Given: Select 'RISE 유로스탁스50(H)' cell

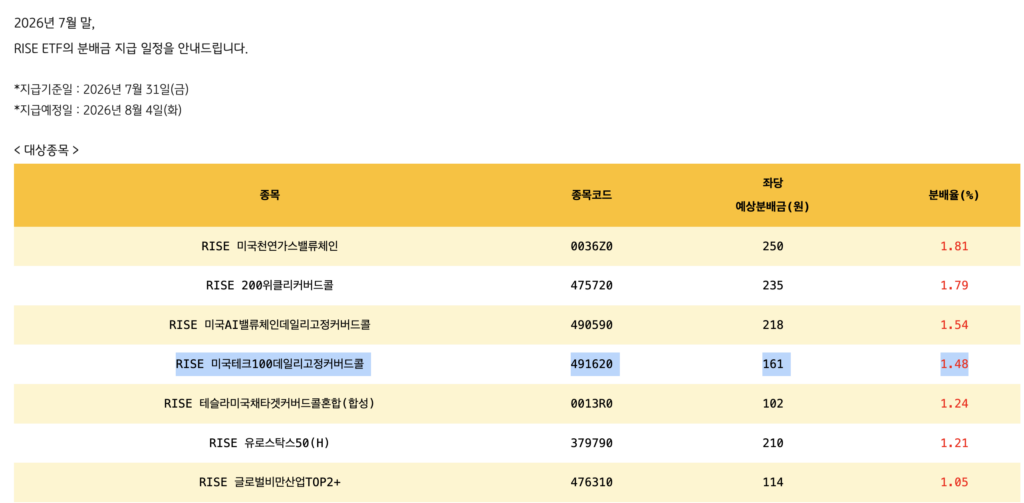Looking at the screenshot, I should [x=270, y=443].
